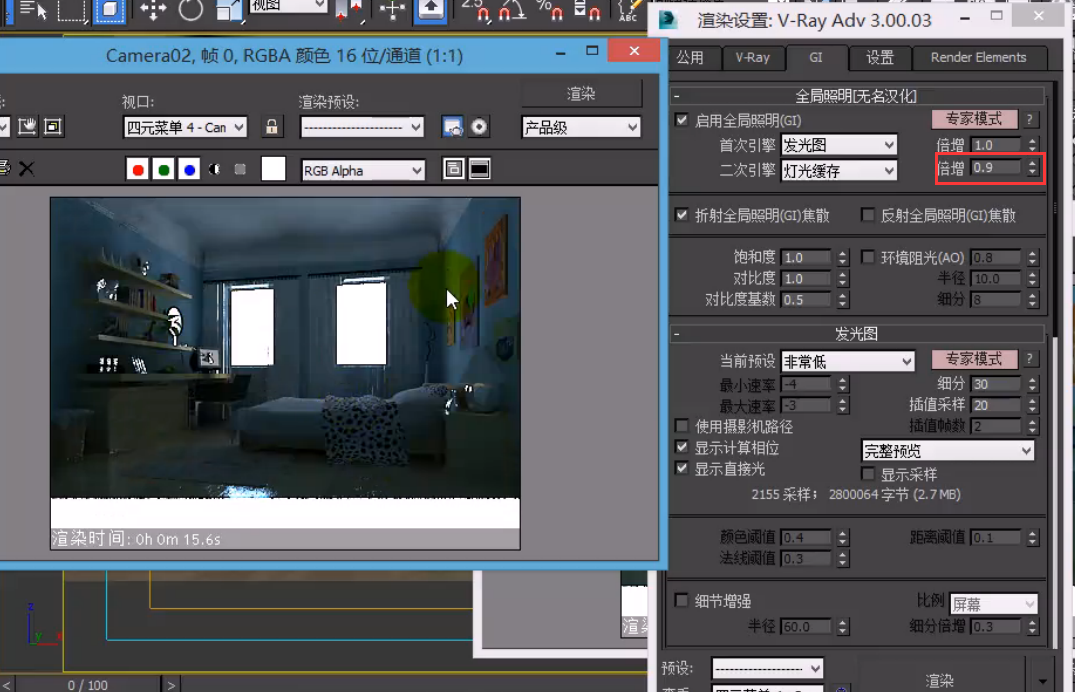Enable 显示采样 checkbox
This screenshot has width=1075, height=692.
pos(868,474)
